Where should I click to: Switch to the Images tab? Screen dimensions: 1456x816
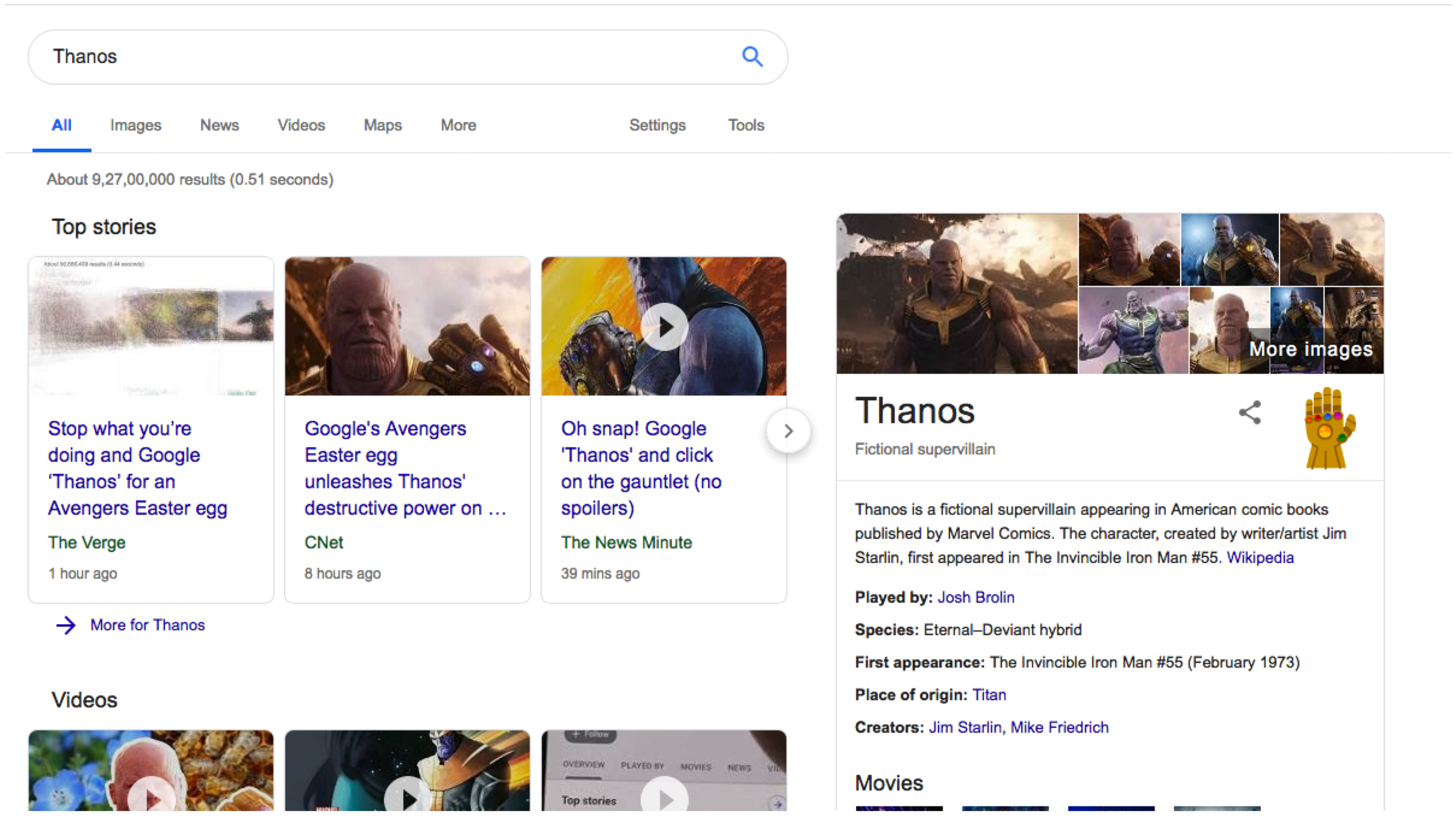pyautogui.click(x=135, y=126)
